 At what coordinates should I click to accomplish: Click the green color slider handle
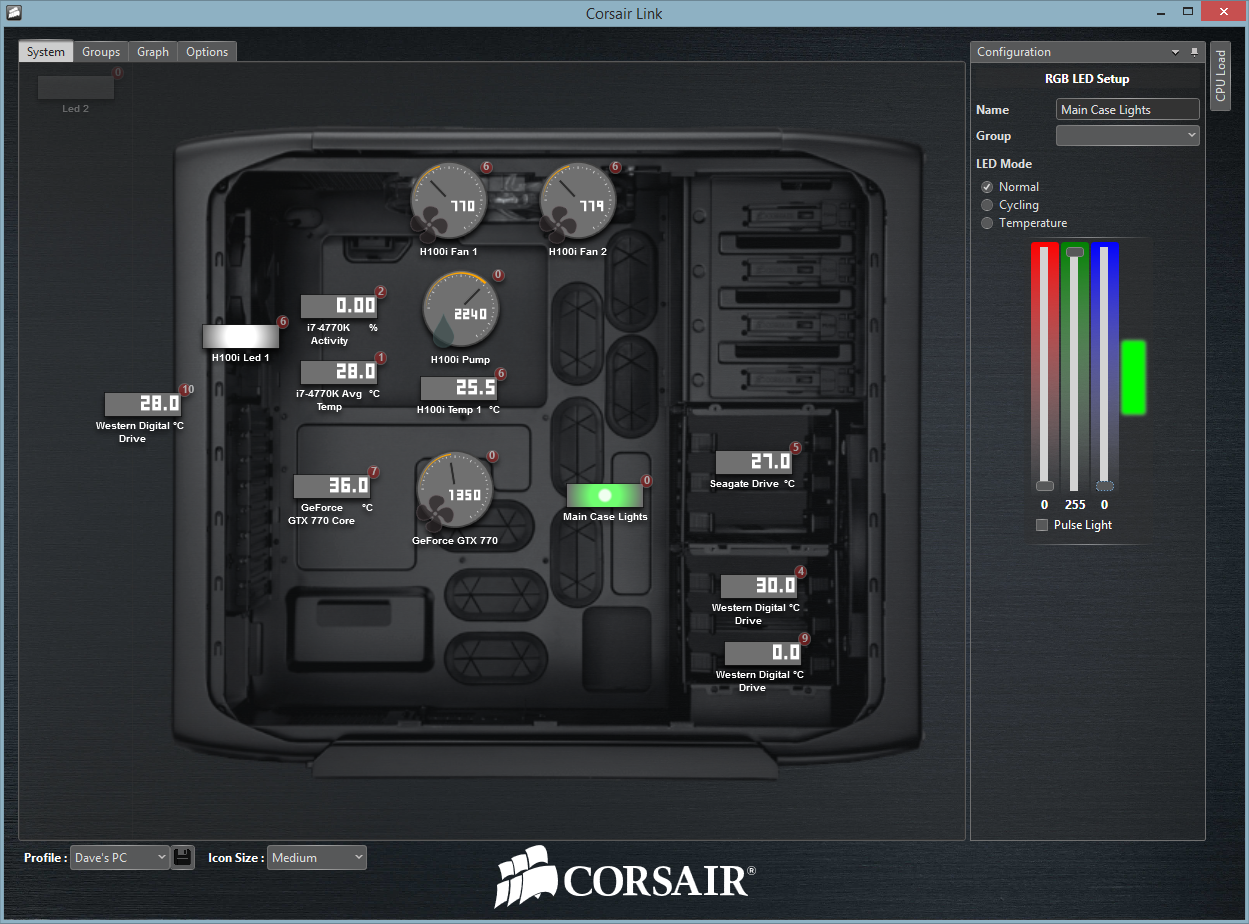point(1074,252)
